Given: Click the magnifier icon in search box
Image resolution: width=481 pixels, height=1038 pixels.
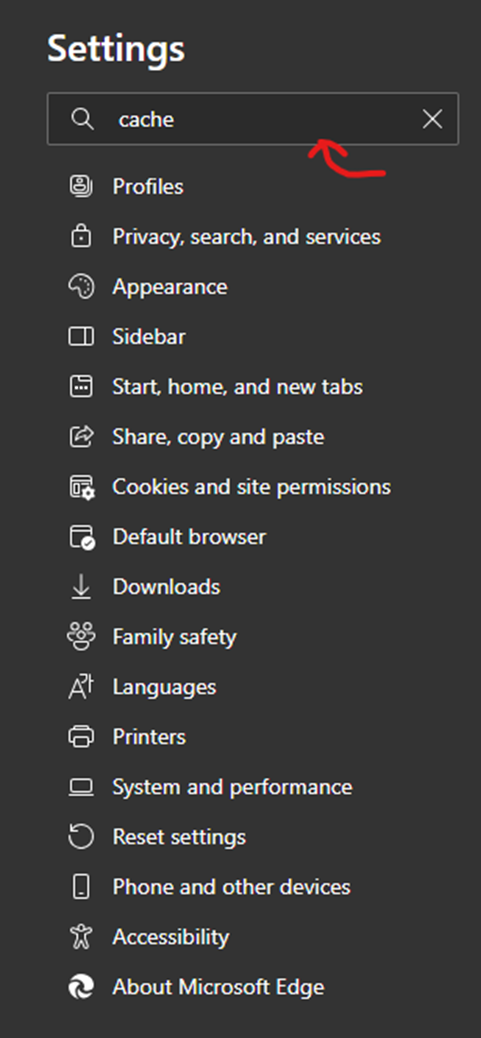Looking at the screenshot, I should (82, 119).
